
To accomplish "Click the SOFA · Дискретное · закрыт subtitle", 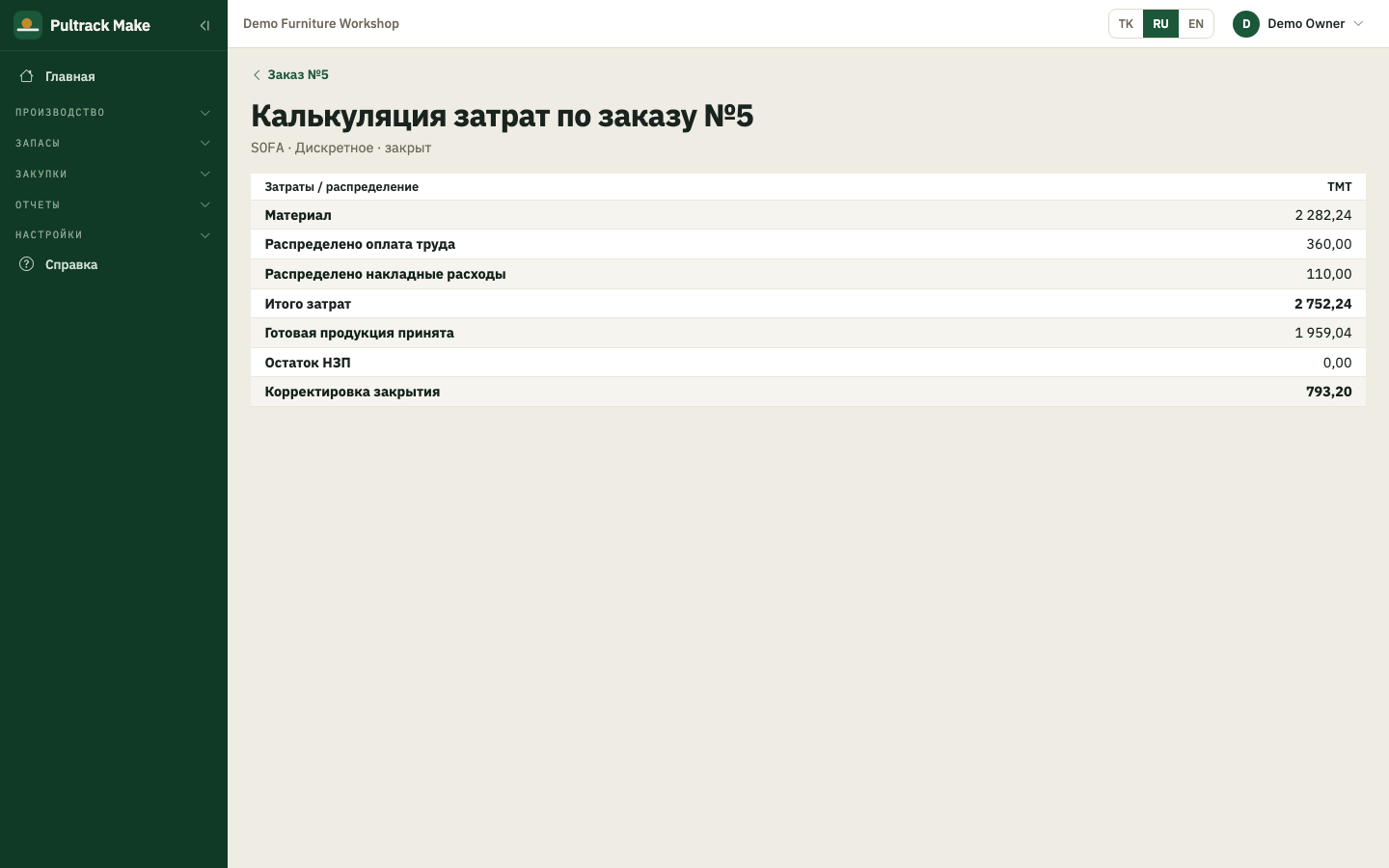I will click(340, 148).
